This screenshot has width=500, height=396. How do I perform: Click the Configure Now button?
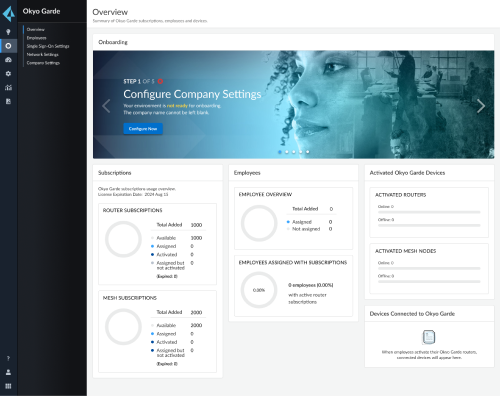pos(143,129)
